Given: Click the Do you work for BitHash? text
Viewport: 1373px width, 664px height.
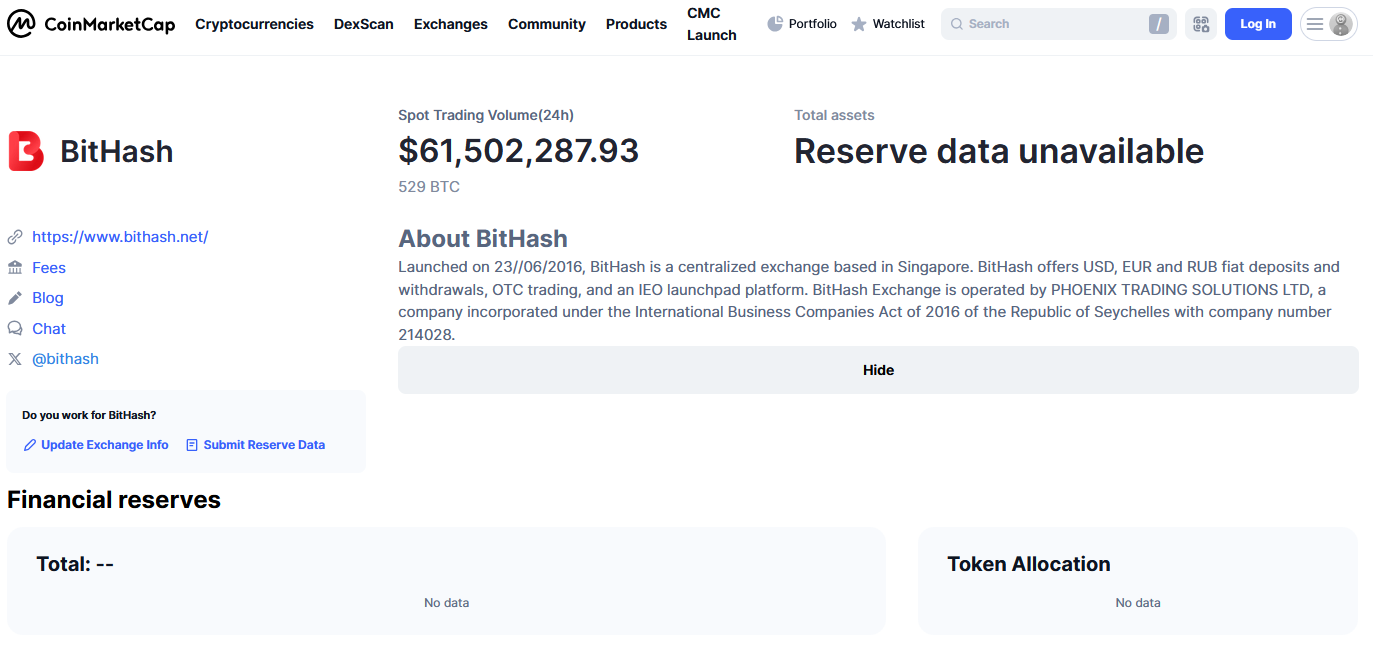Looking at the screenshot, I should coord(89,415).
